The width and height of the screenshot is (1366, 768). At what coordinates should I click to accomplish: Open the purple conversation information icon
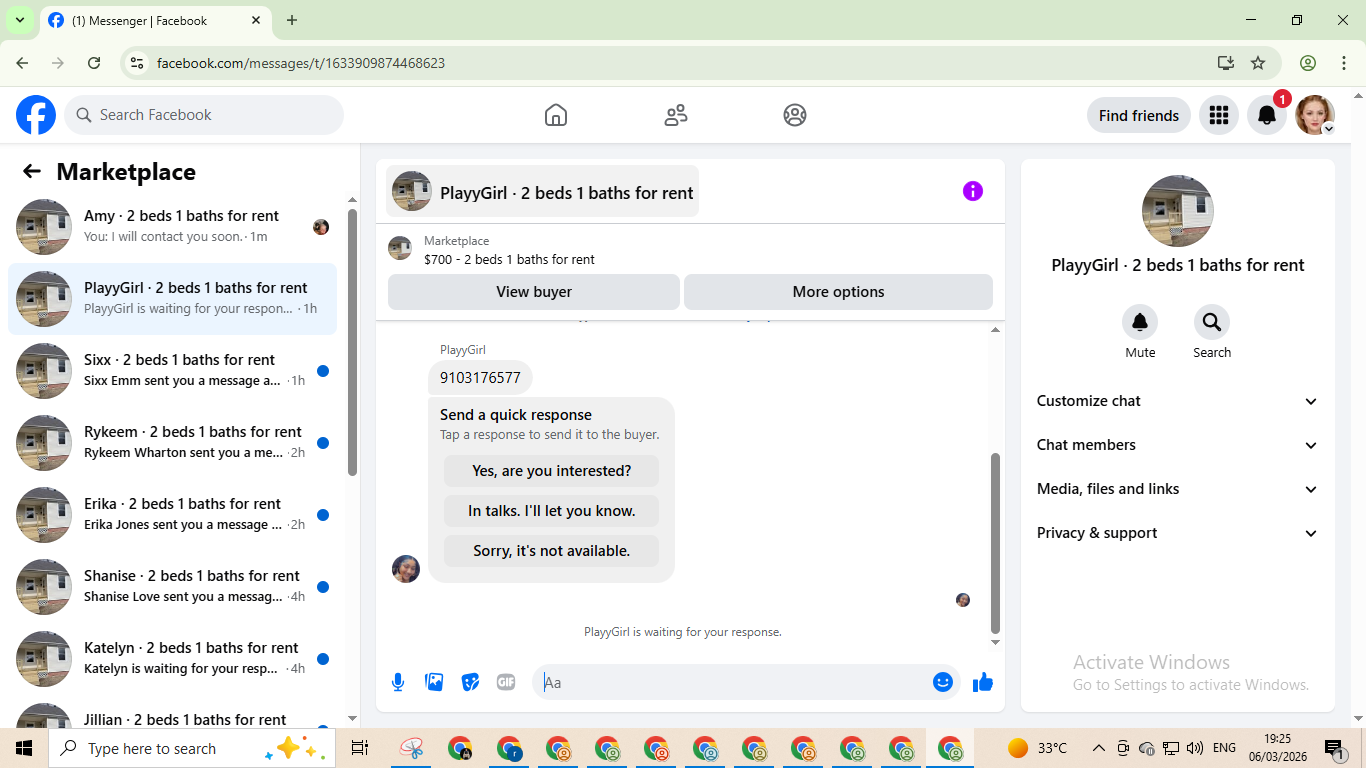973,191
